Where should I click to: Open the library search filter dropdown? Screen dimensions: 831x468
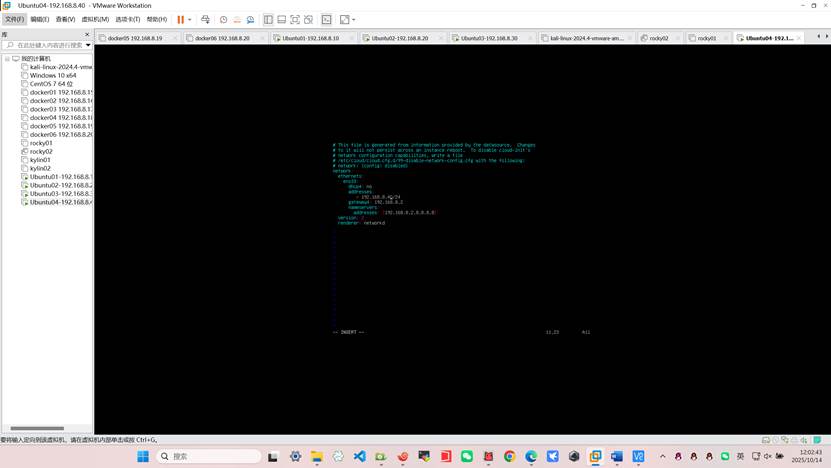[x=88, y=46]
